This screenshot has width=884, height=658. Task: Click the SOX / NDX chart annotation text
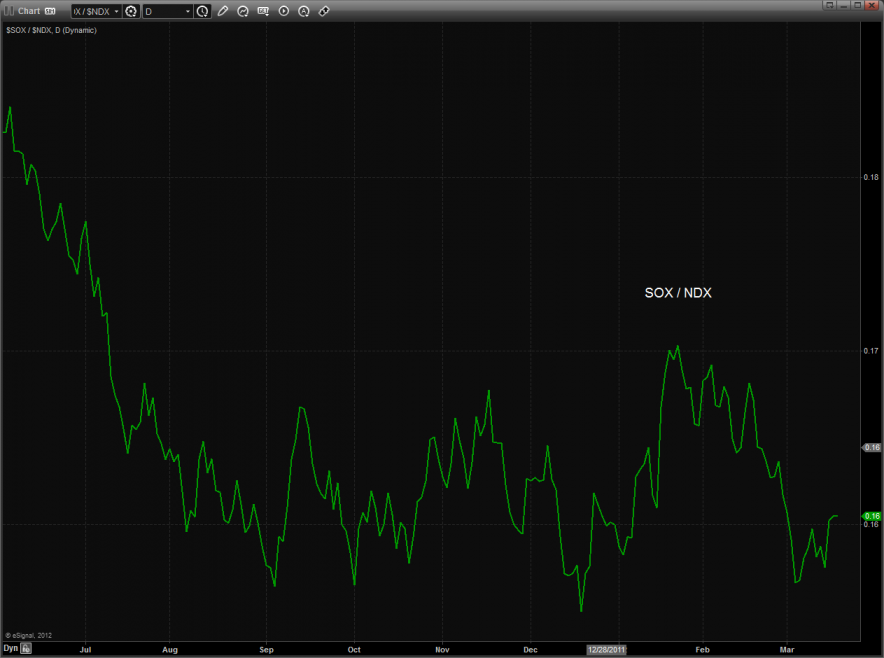click(x=678, y=293)
